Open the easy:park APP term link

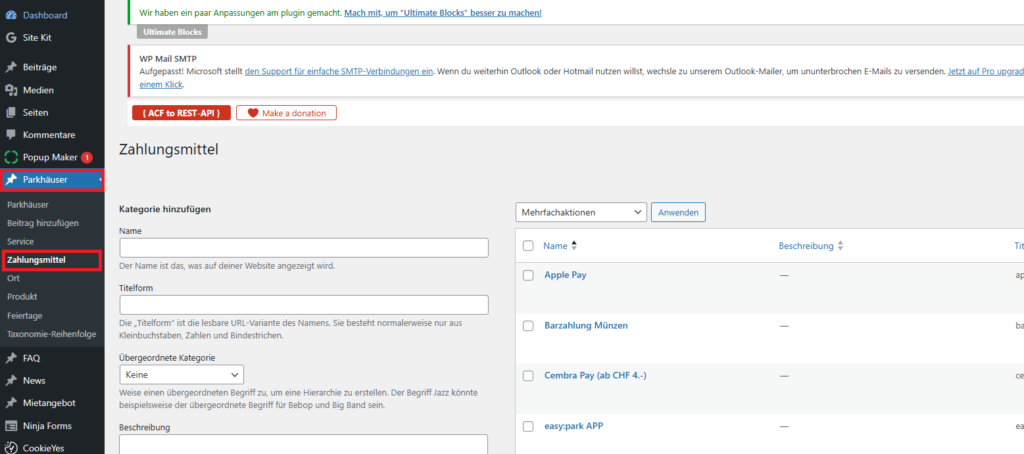point(573,426)
